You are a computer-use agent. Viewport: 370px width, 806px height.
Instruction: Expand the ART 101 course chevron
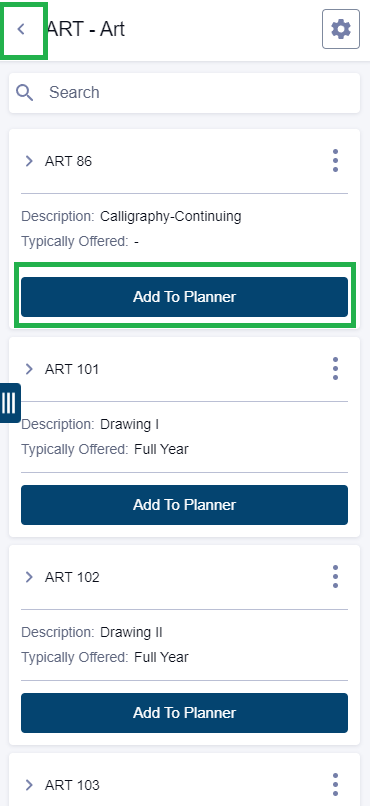pyautogui.click(x=29, y=369)
